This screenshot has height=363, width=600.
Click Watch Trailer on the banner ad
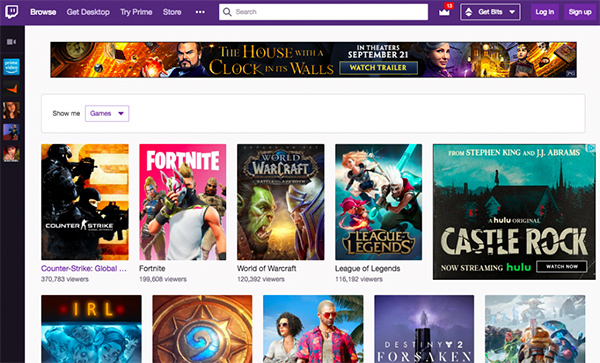tap(378, 68)
